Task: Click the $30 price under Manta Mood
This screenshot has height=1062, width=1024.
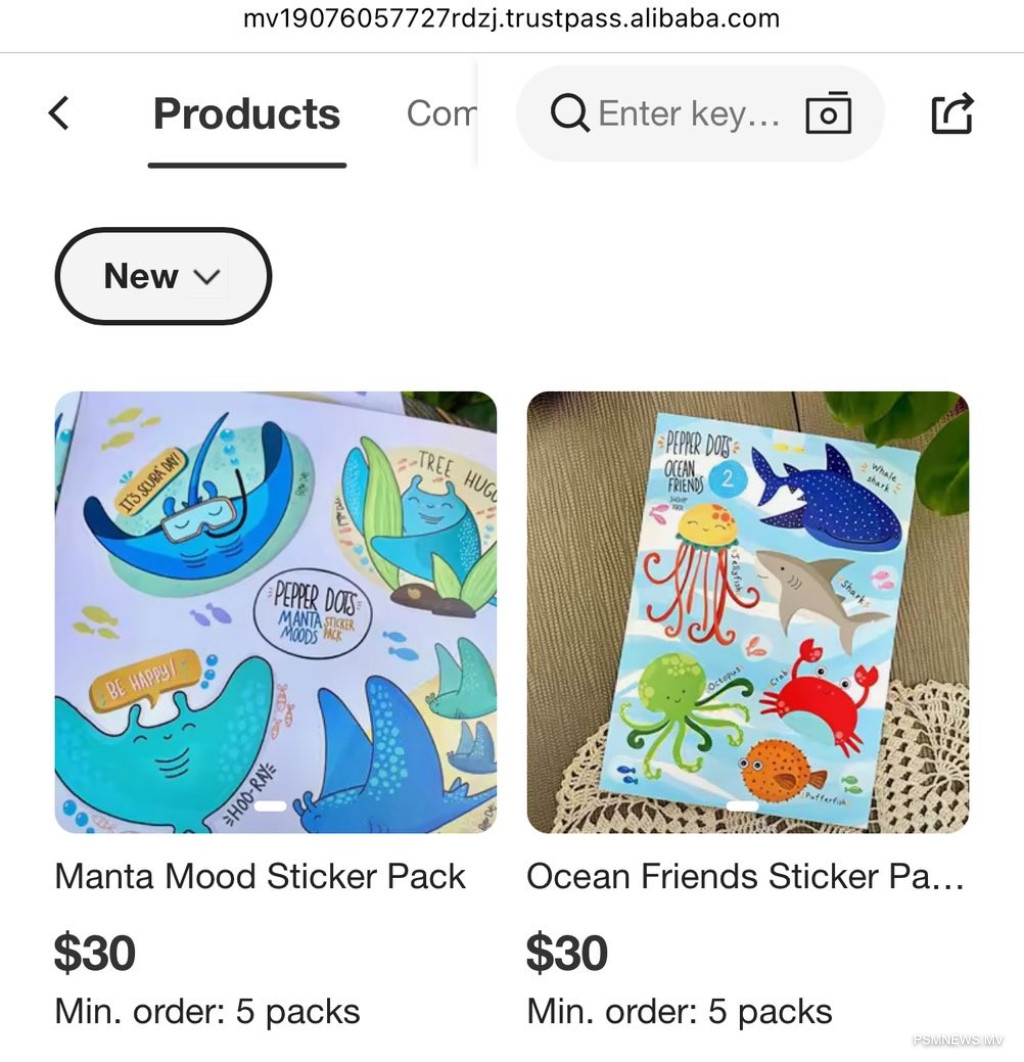Action: (95, 952)
